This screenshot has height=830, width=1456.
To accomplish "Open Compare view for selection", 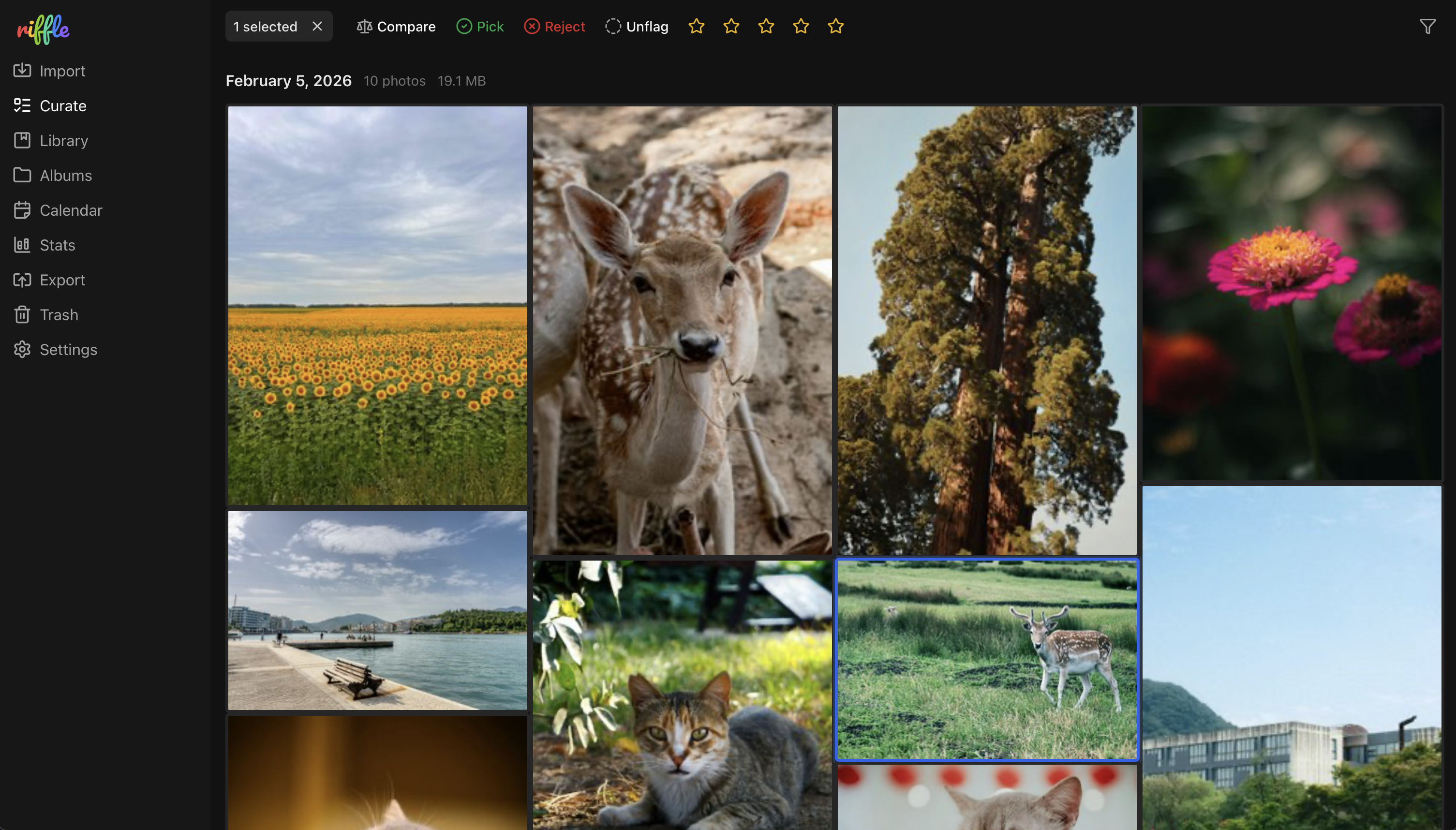I will (396, 27).
